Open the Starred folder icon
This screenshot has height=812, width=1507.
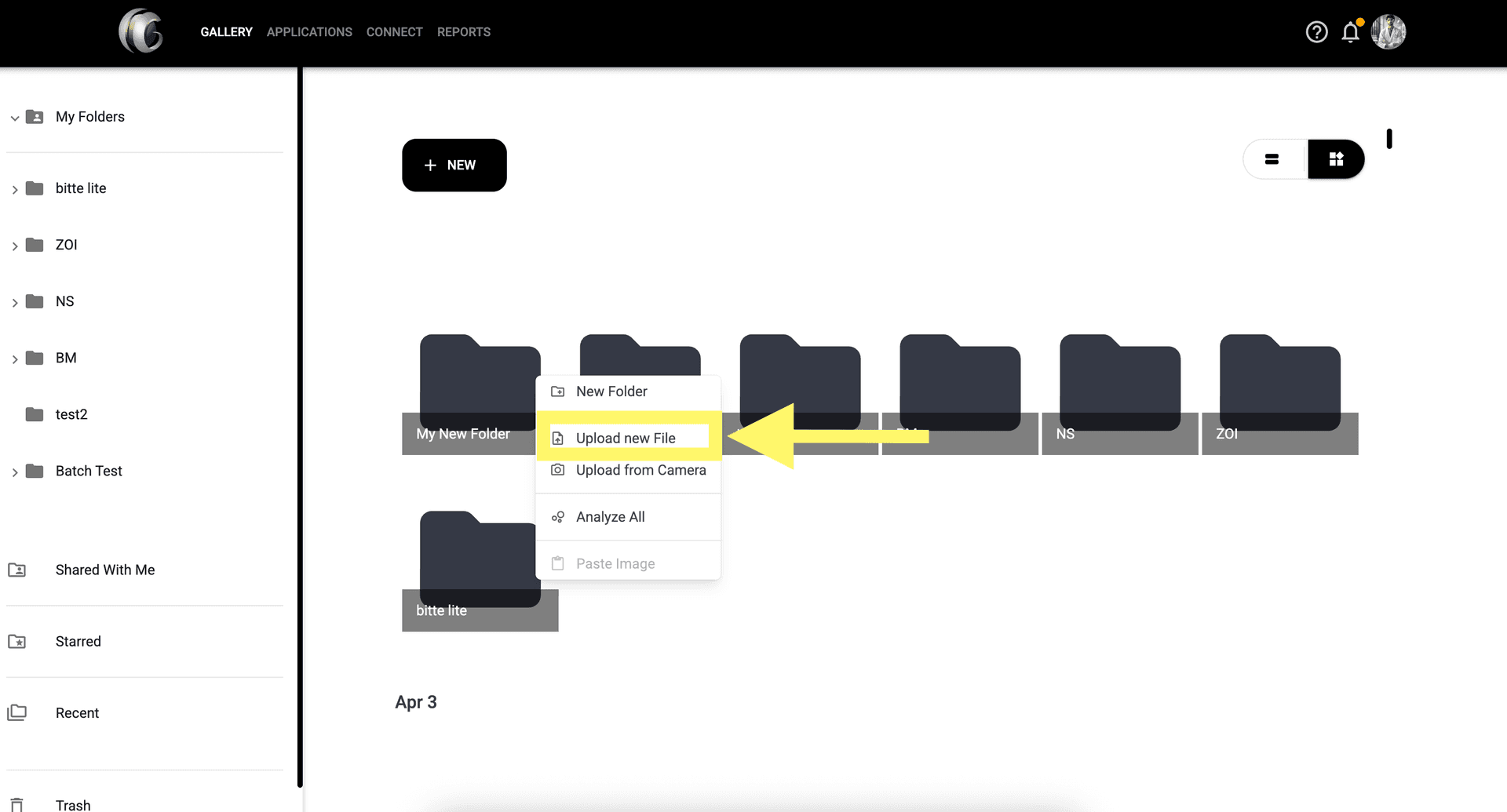click(17, 642)
